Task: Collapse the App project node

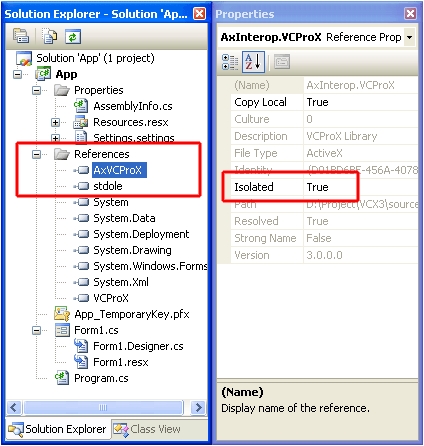Action: click(x=17, y=74)
